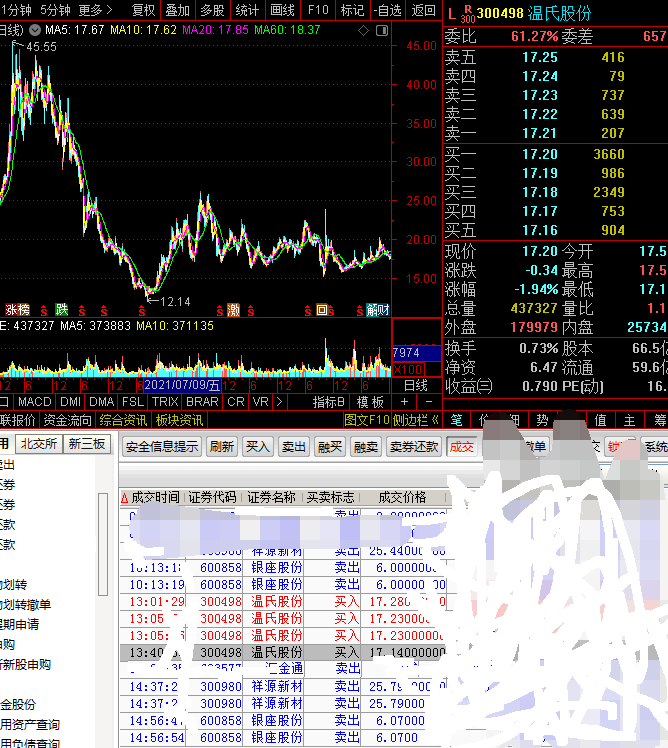
Task: Click the red 成交 button
Action: [x=462, y=447]
